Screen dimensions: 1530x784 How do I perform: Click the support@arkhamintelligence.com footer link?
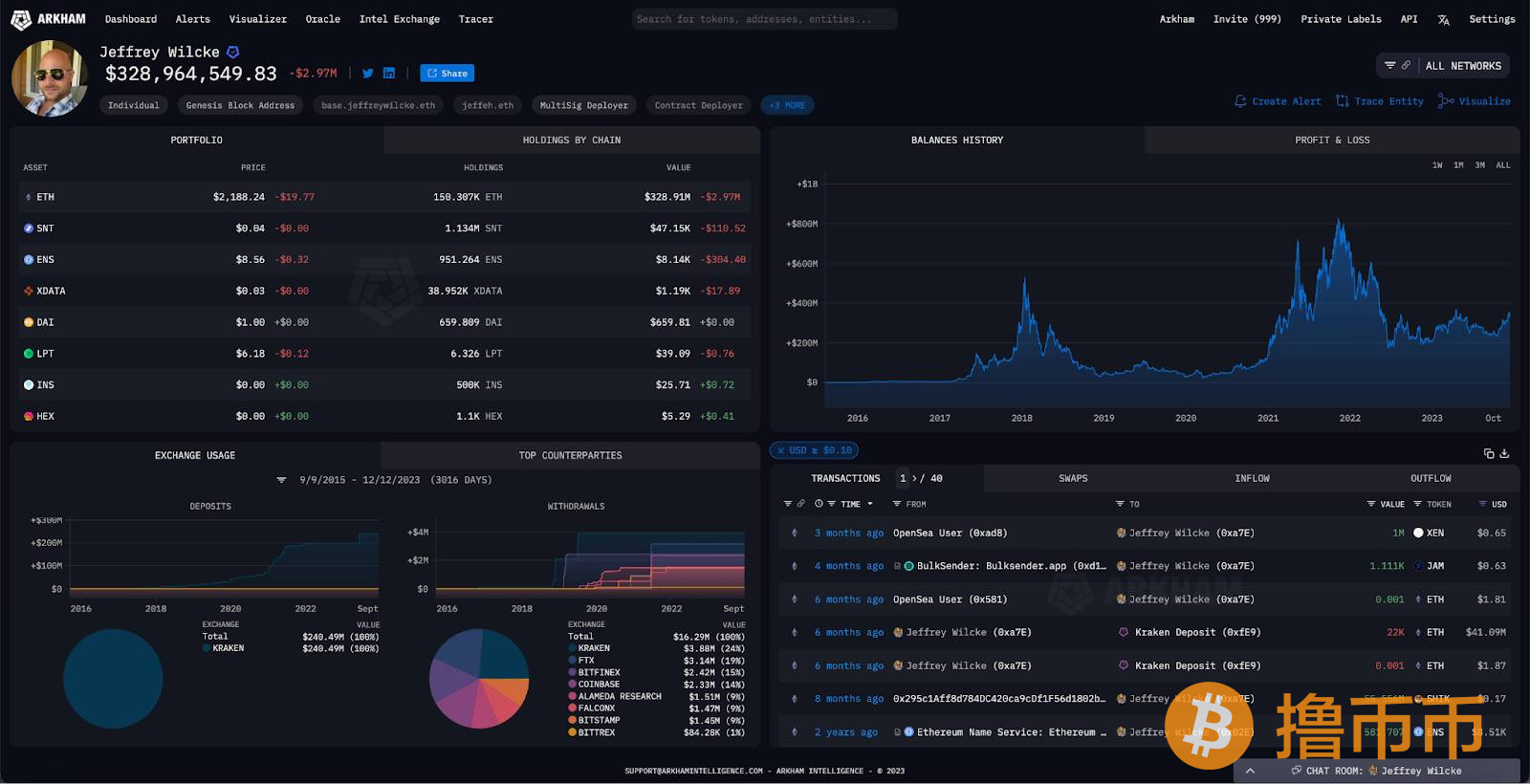(693, 771)
